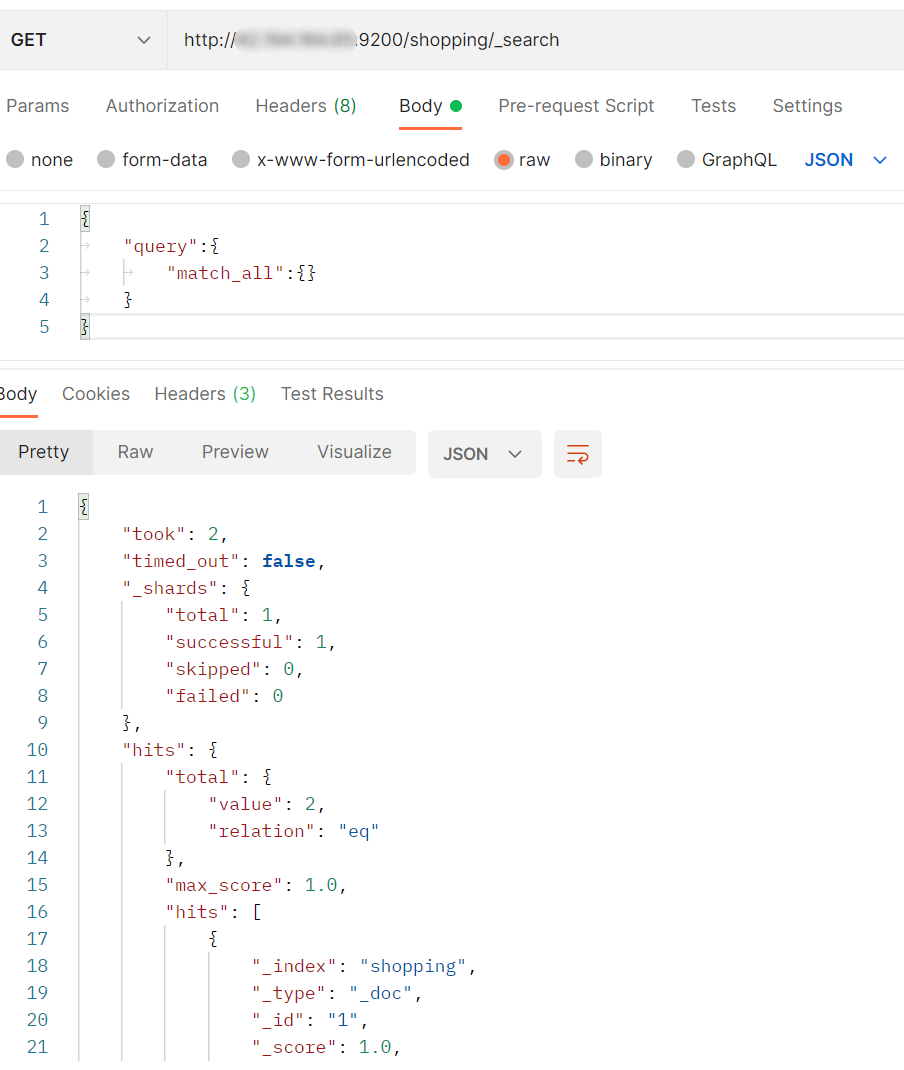Open the response JSON format dropdown

[x=484, y=454]
